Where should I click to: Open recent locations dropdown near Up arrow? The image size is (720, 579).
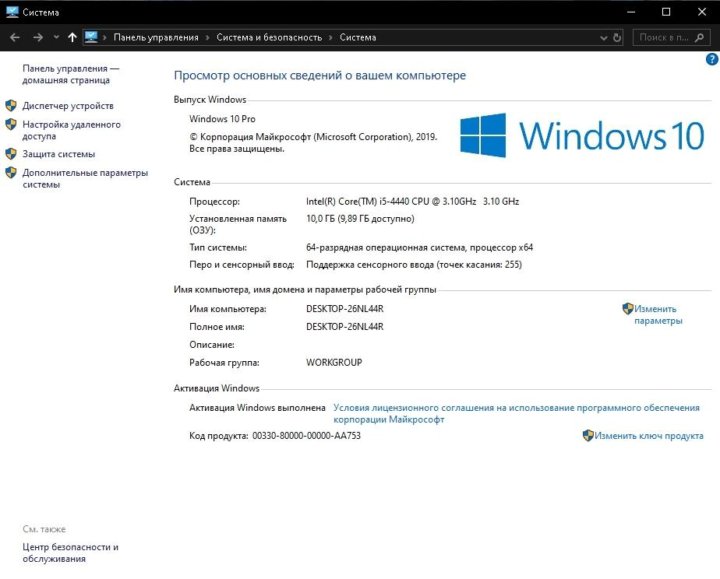pyautogui.click(x=54, y=37)
